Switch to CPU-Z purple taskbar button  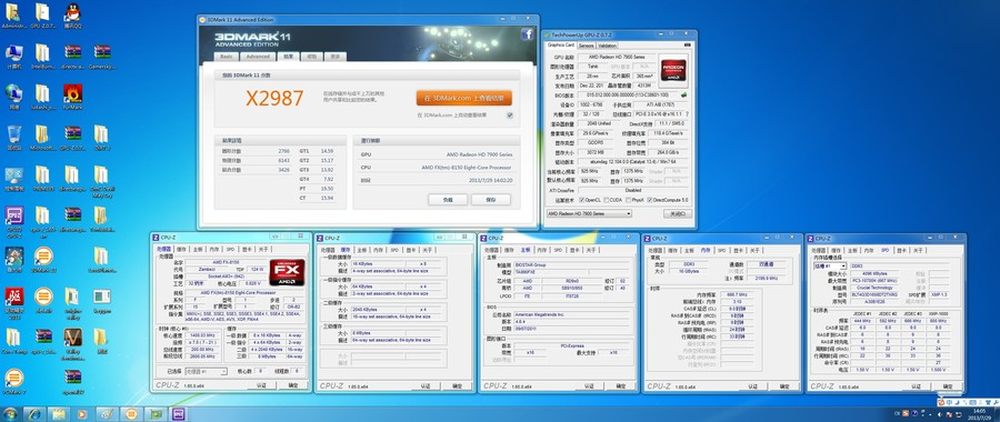179,414
